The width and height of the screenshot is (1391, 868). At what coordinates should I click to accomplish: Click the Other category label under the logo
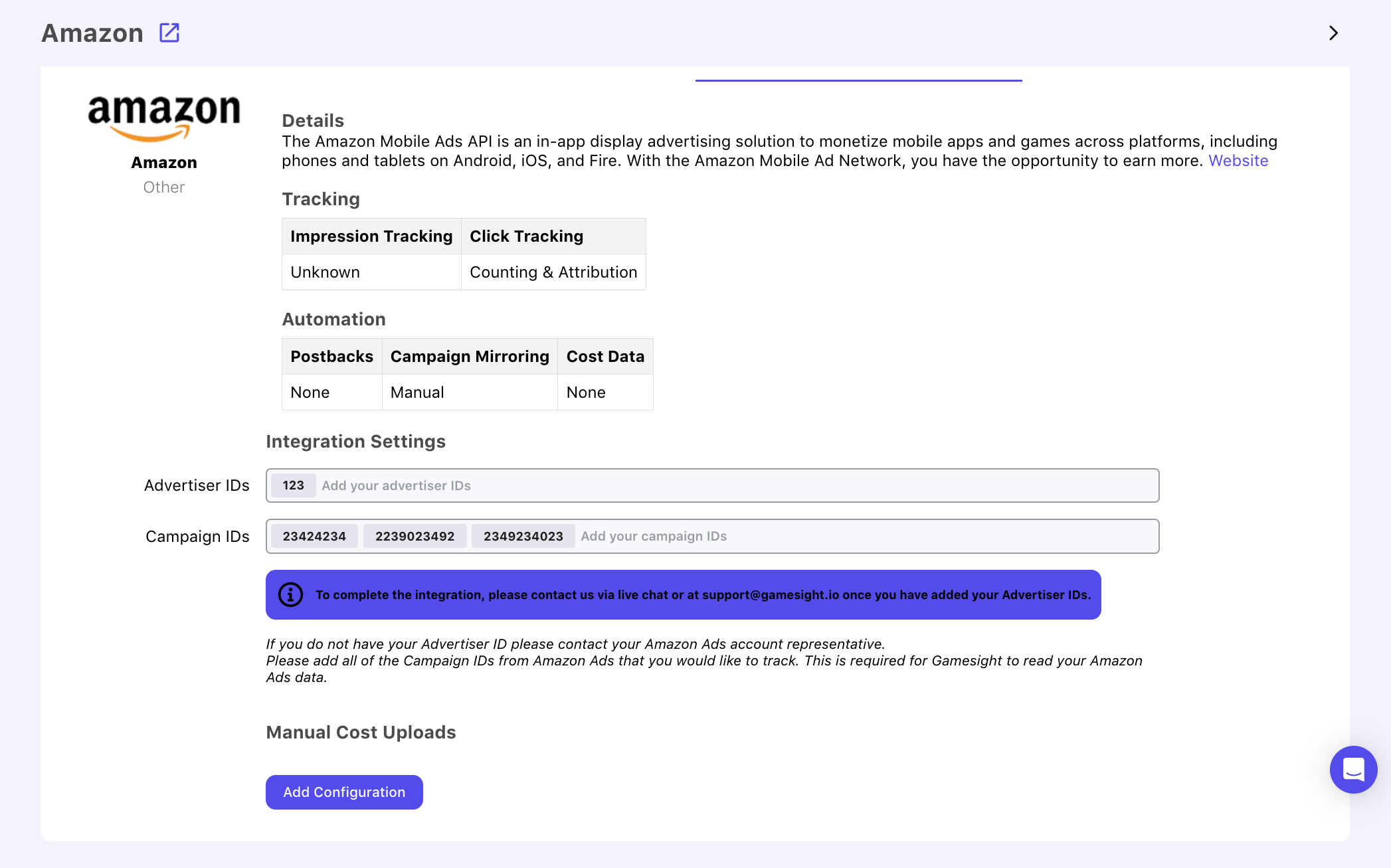pos(164,187)
